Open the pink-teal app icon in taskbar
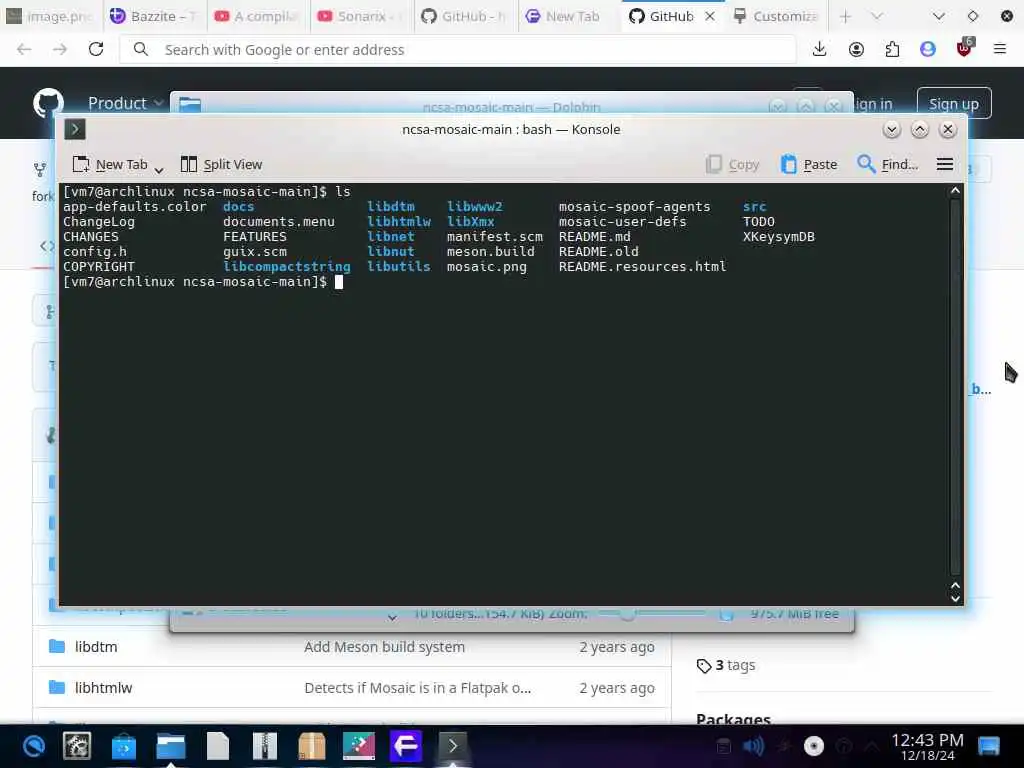The width and height of the screenshot is (1024, 768). [x=359, y=746]
